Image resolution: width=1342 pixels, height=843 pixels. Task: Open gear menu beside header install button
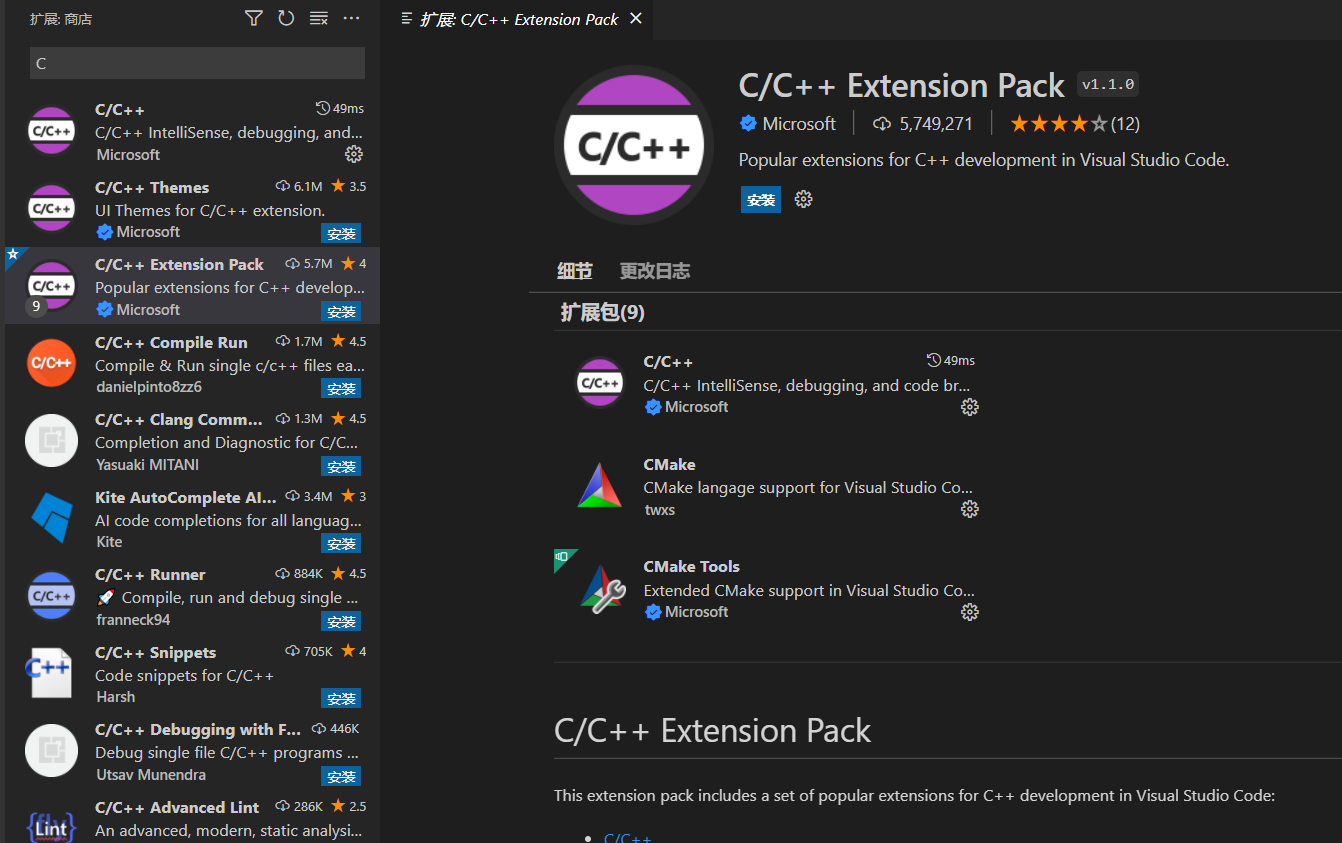click(803, 199)
